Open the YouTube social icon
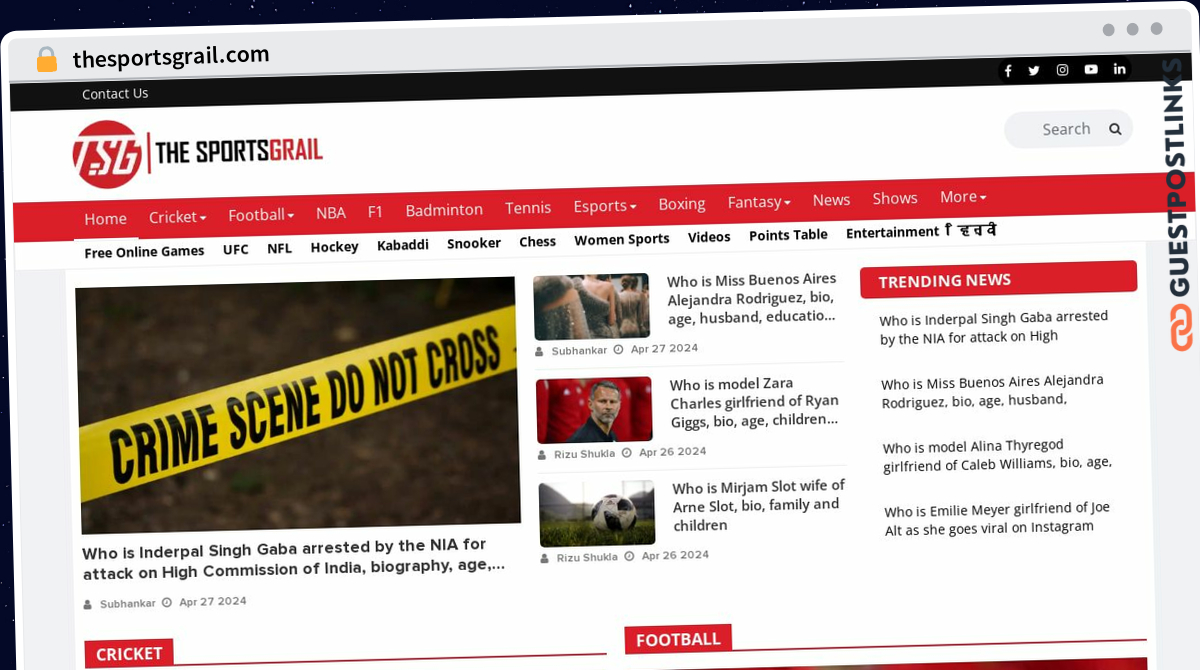1200x670 pixels. 1091,69
